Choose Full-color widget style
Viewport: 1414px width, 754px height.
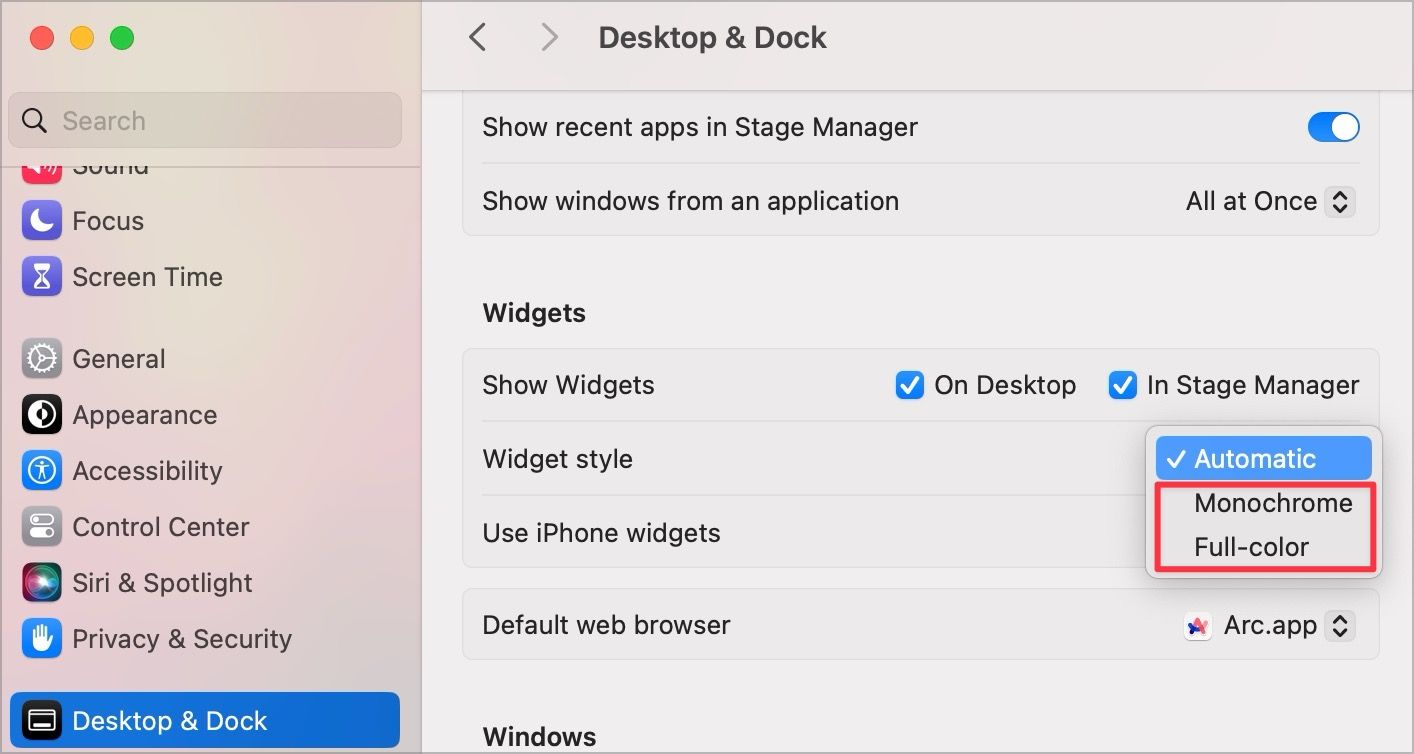1251,547
